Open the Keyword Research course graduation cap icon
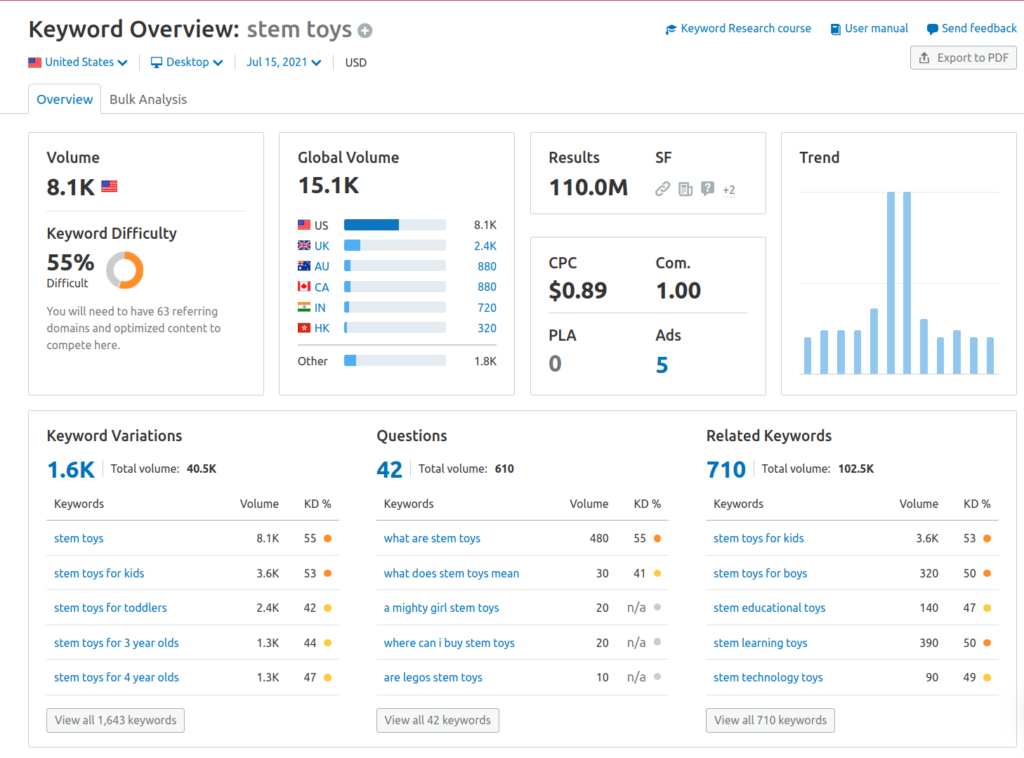The height and width of the screenshot is (758, 1024). tap(672, 28)
